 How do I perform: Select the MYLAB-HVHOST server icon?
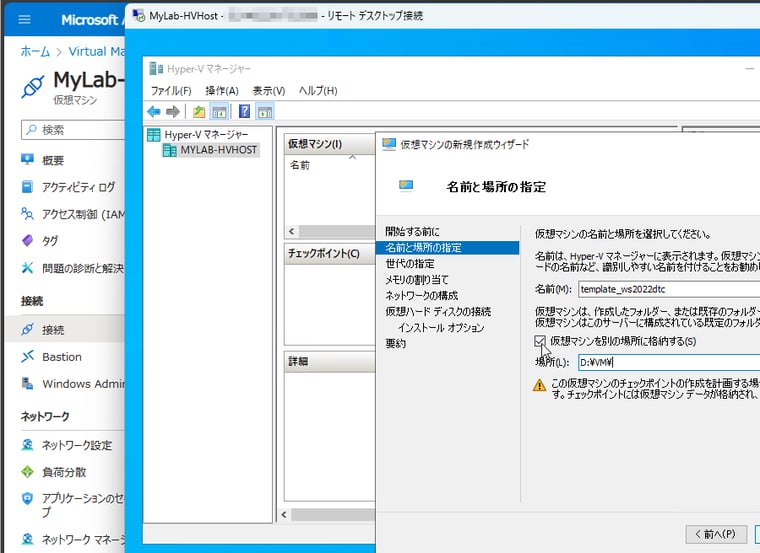point(170,150)
